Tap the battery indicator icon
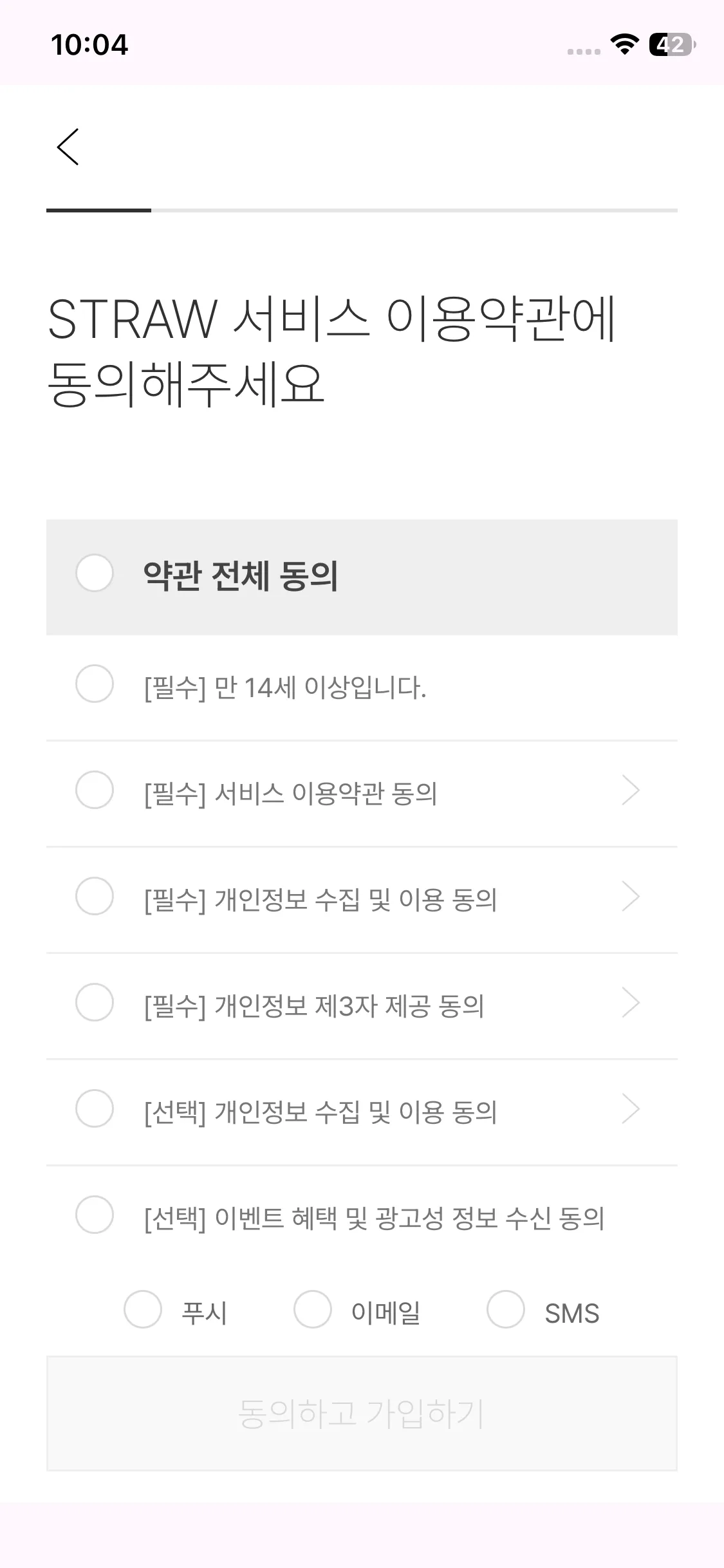Screen dimensions: 724x1568 click(x=672, y=44)
